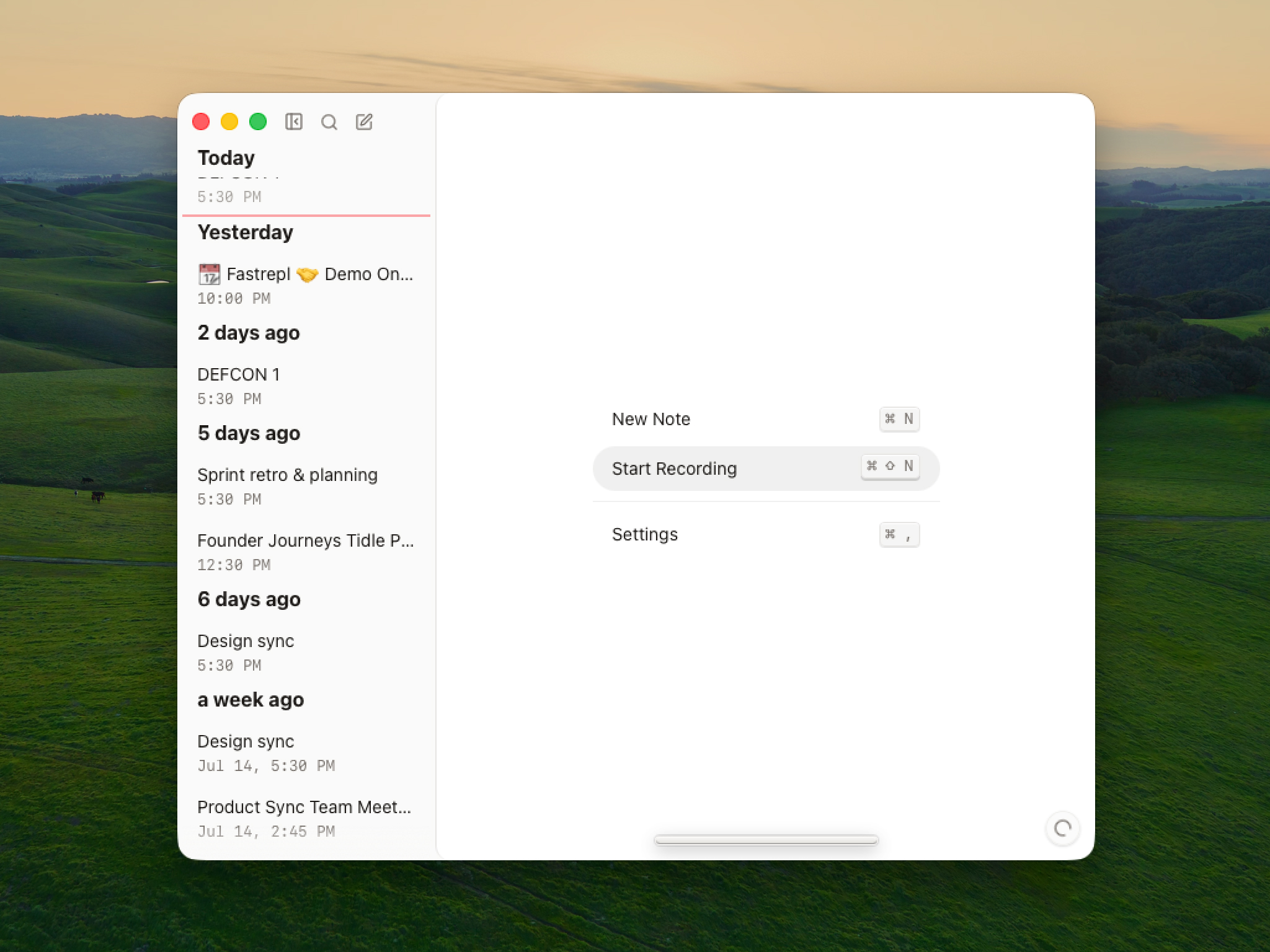Open Founder Journeys Tidle P... note
This screenshot has width=1270, height=952.
tap(306, 552)
